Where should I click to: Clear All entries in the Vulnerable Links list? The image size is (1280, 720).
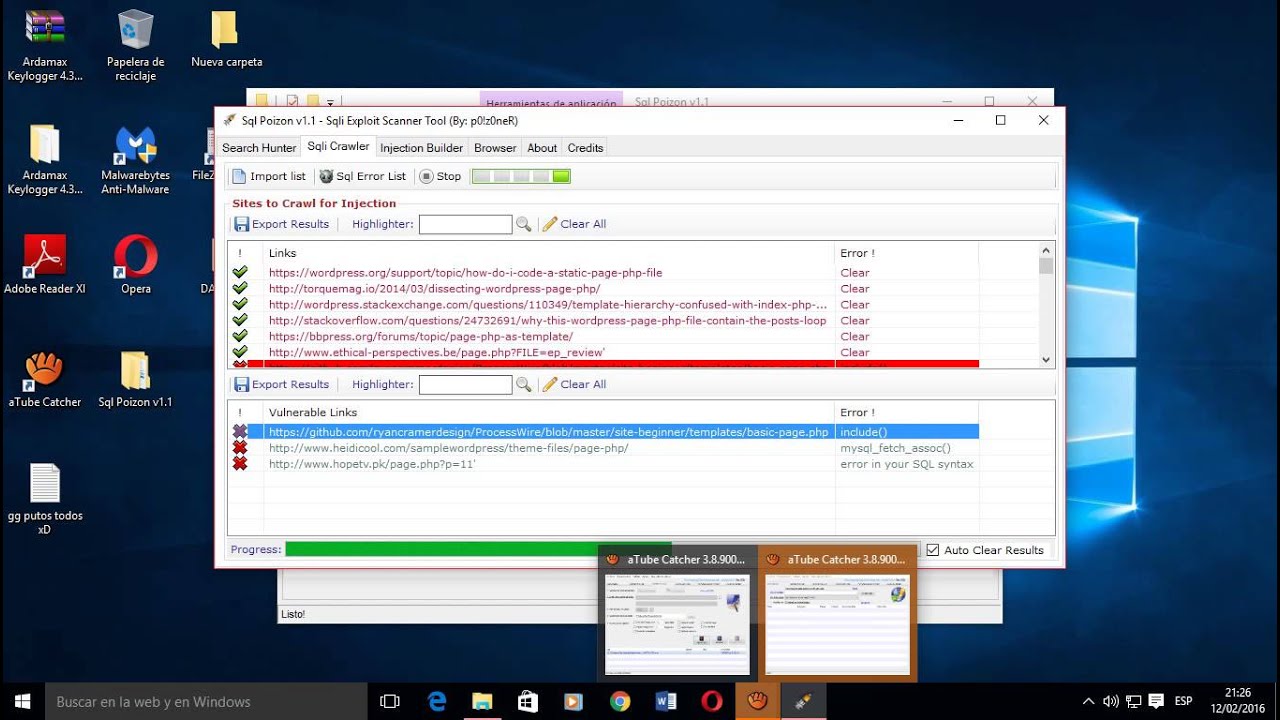(x=575, y=384)
